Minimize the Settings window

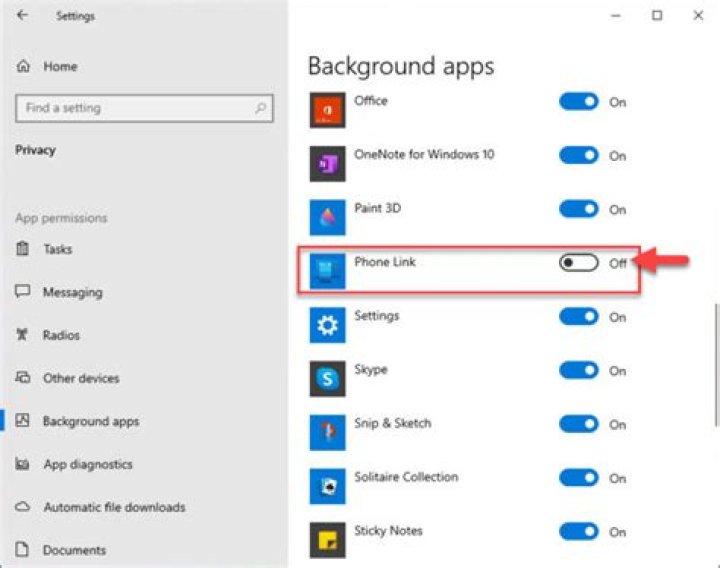click(x=616, y=16)
